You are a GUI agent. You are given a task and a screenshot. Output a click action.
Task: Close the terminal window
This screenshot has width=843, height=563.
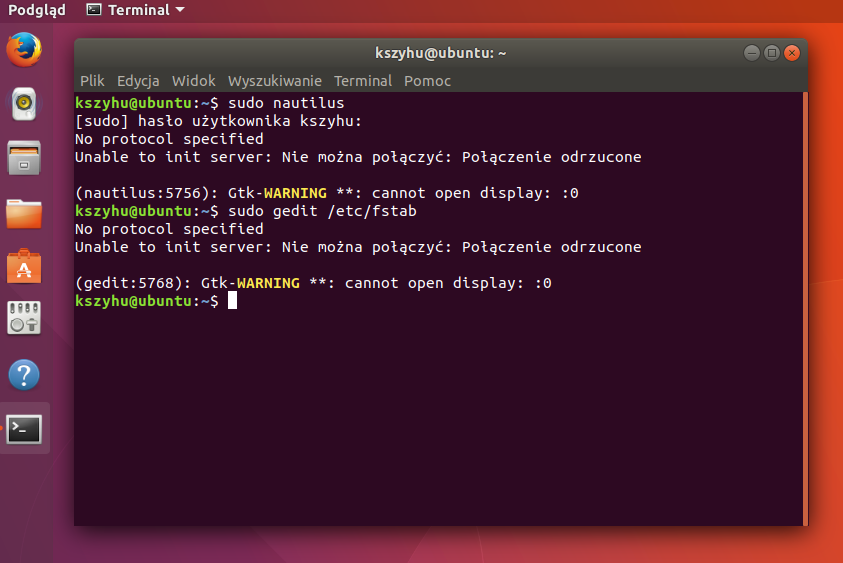[x=791, y=53]
